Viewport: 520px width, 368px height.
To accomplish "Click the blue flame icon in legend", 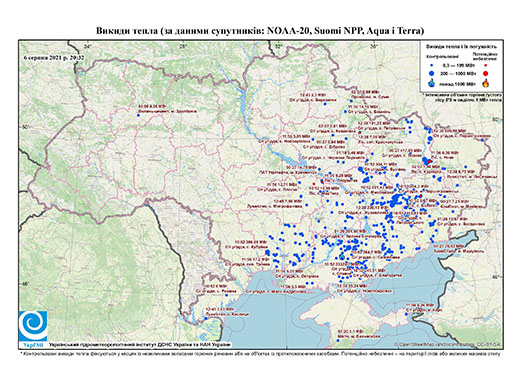I will (432, 83).
